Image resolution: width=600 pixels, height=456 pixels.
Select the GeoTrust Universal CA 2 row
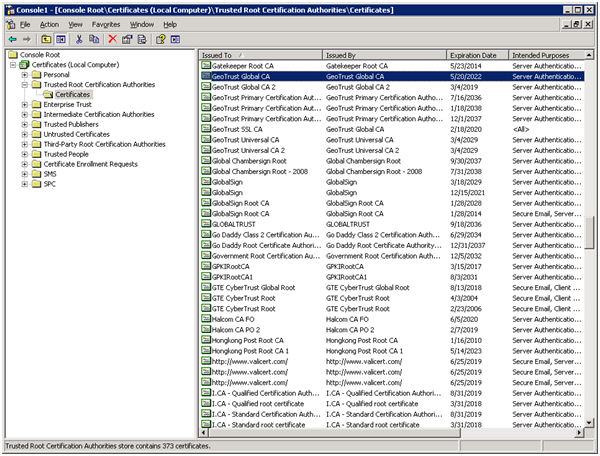click(392, 150)
